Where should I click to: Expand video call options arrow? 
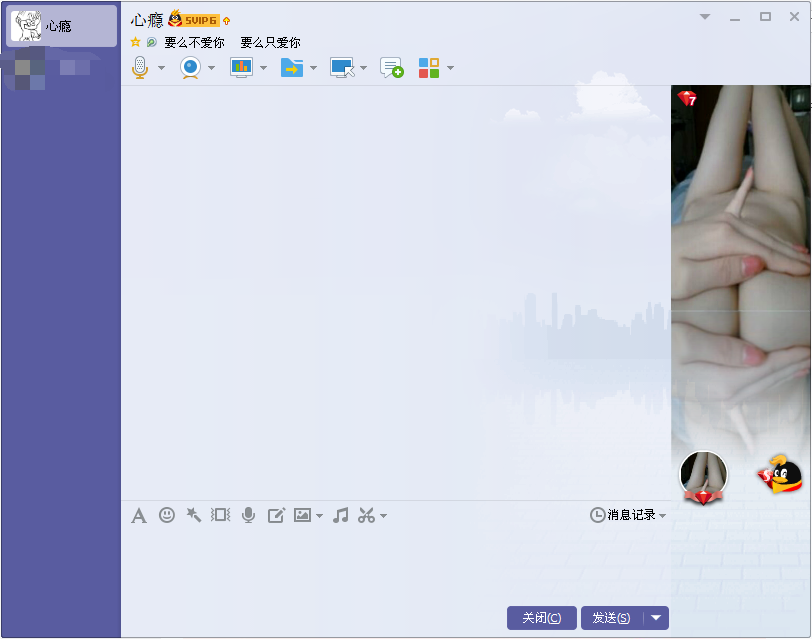pos(211,68)
